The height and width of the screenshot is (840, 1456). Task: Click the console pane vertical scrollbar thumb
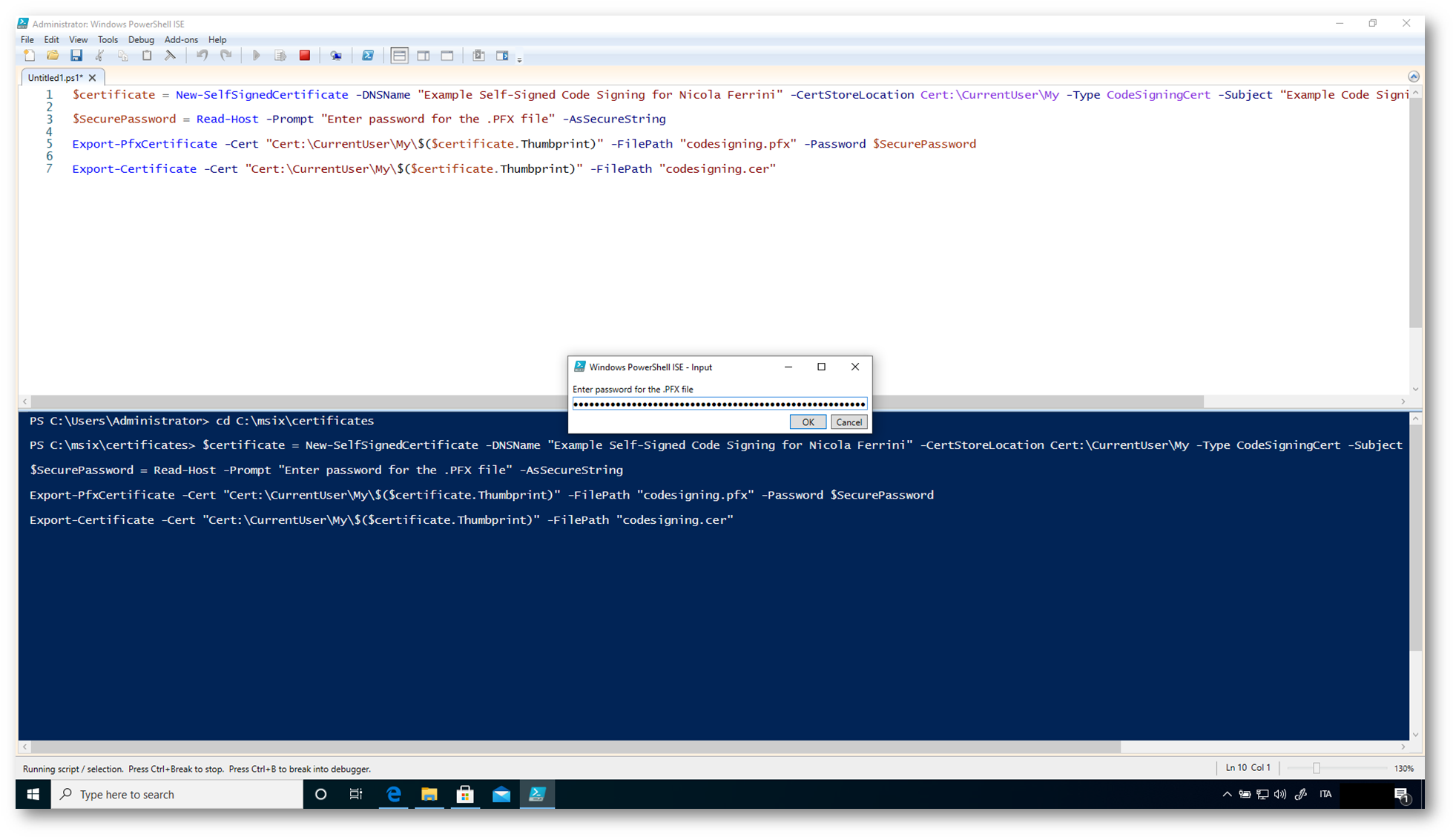[x=1416, y=538]
